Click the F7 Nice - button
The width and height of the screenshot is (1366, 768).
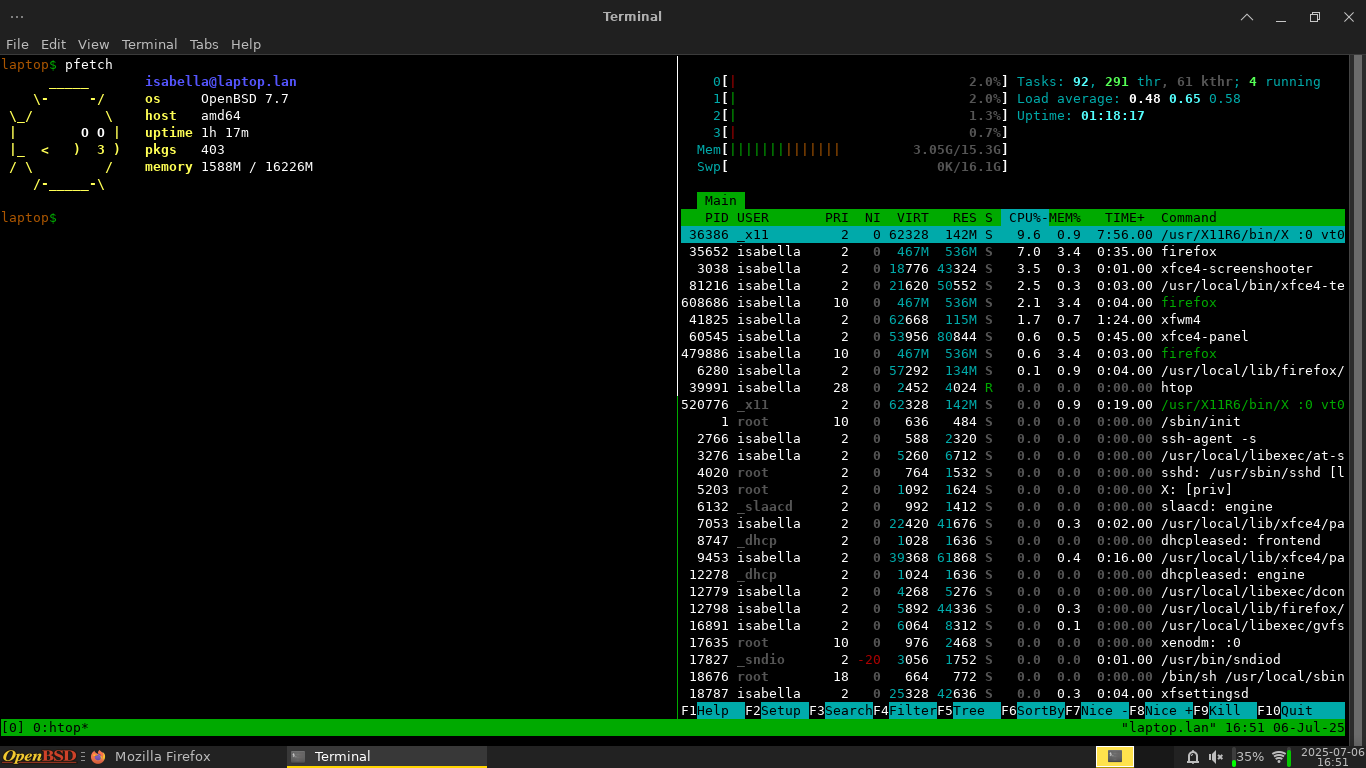(1097, 711)
